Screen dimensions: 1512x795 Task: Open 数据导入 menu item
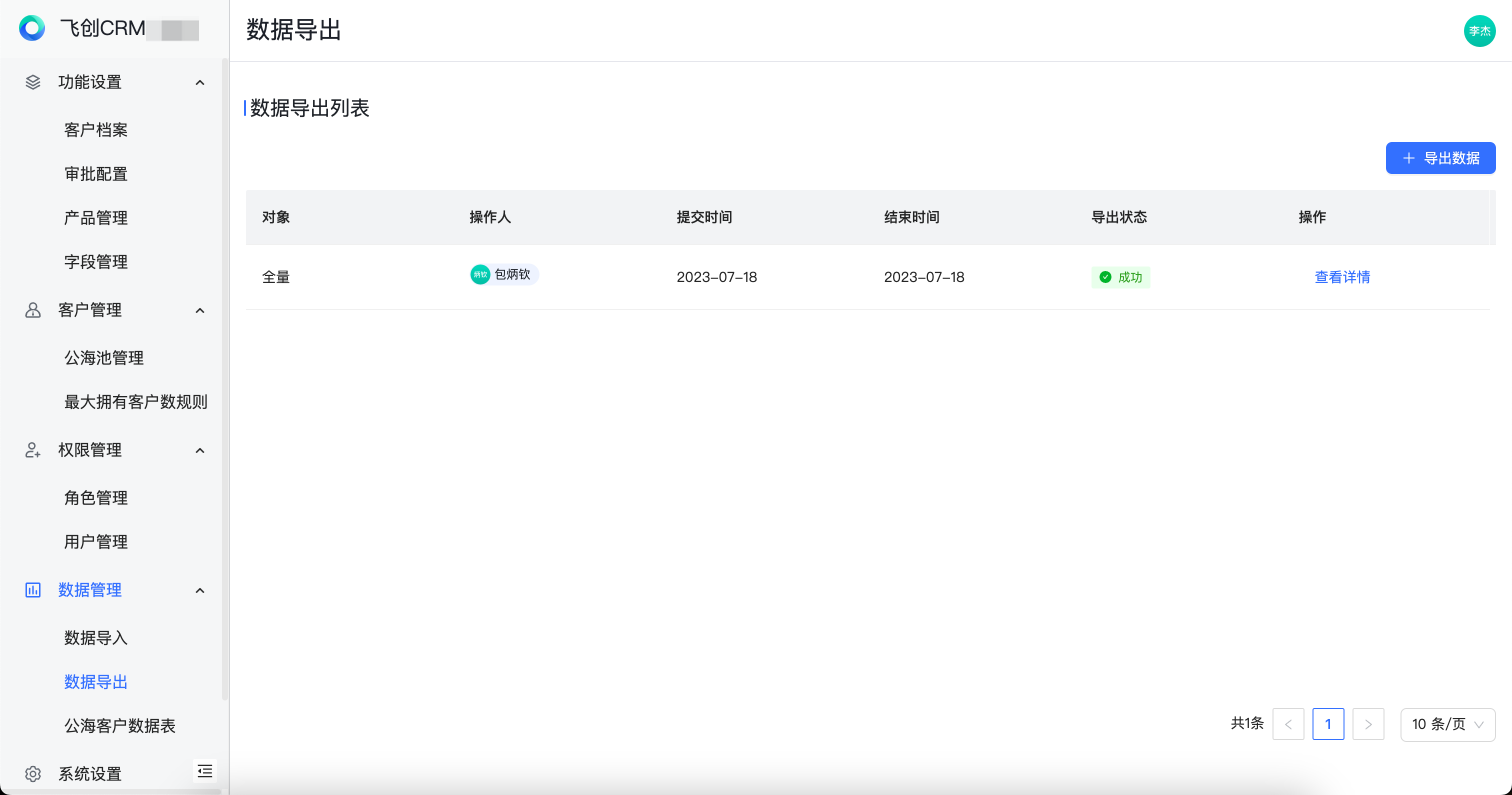click(95, 637)
